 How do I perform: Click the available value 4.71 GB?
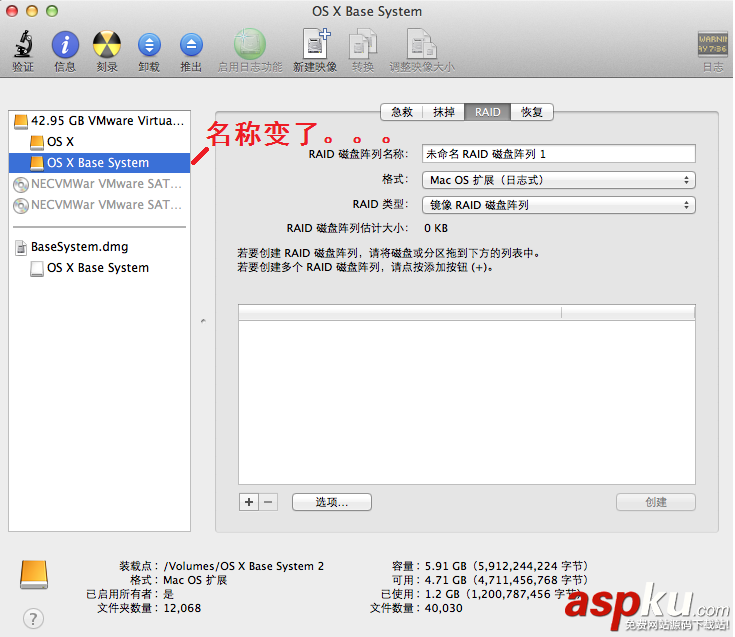(445, 580)
